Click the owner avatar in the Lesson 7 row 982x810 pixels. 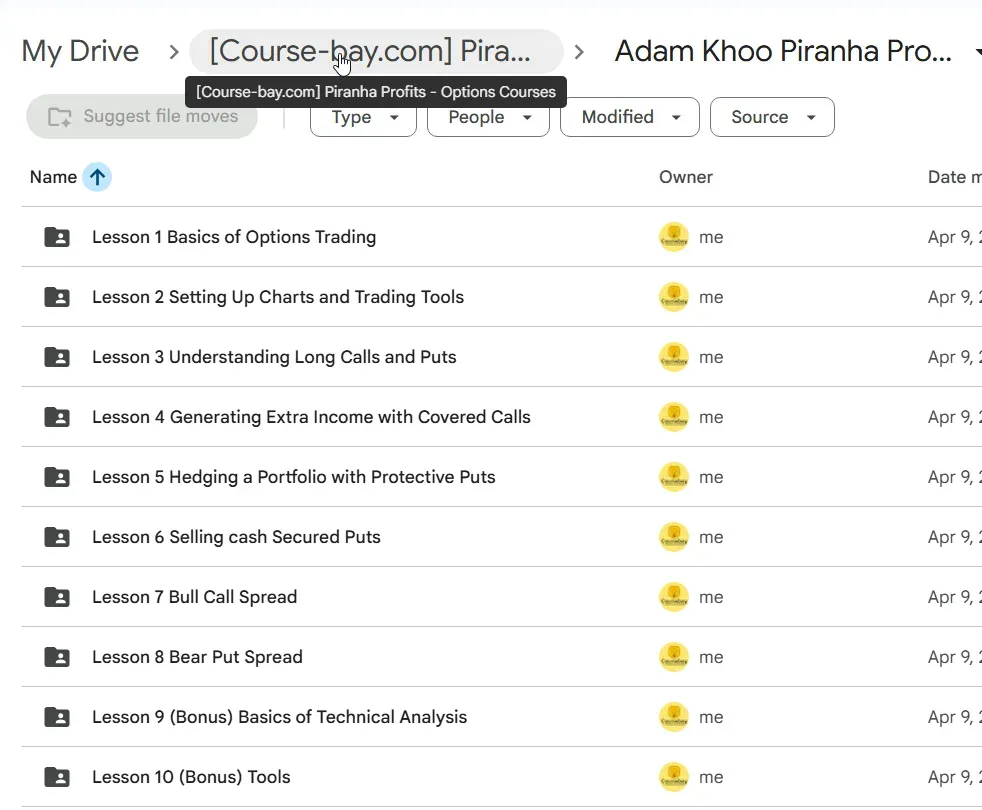coord(674,597)
